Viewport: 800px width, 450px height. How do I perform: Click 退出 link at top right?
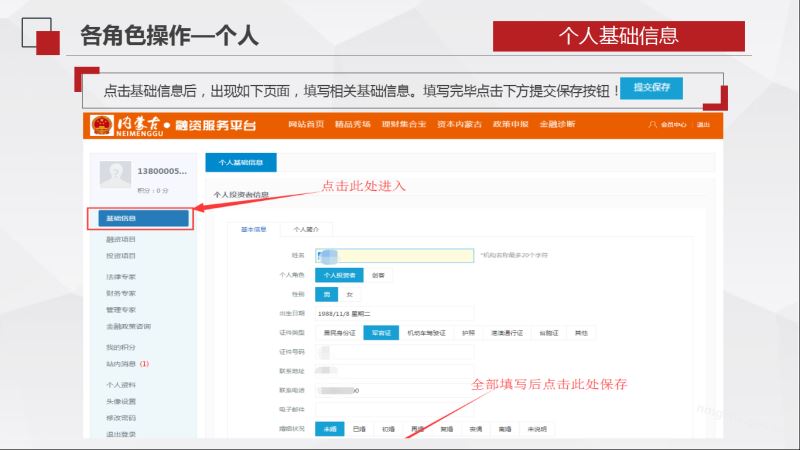click(703, 125)
